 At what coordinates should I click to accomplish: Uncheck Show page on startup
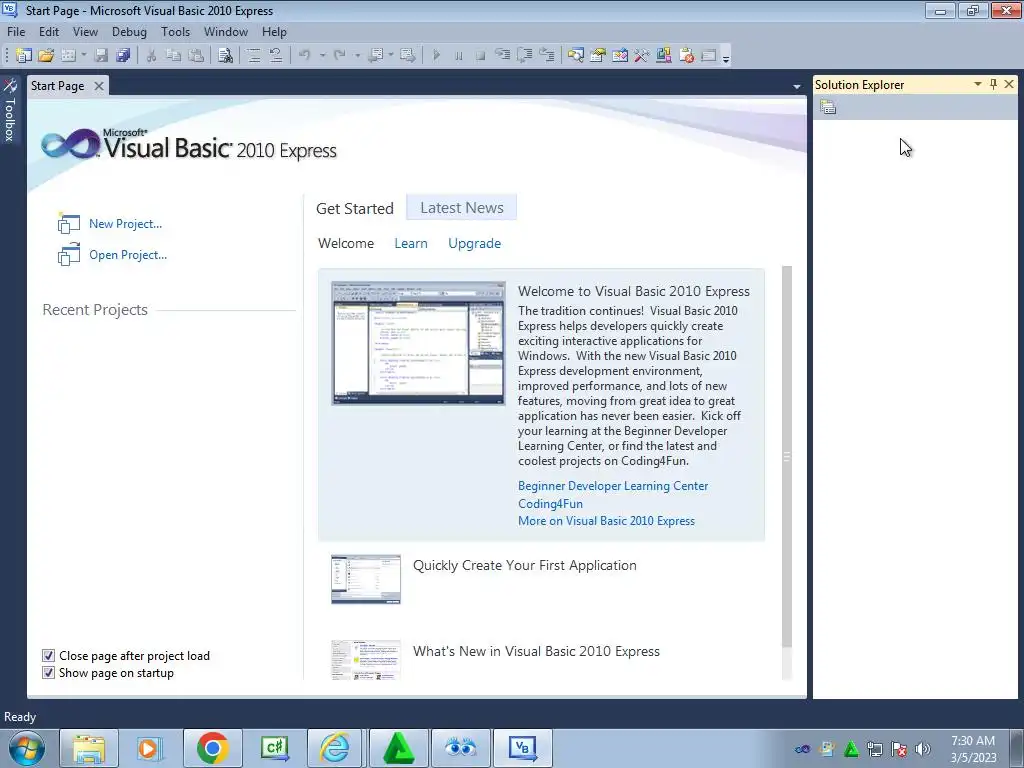tap(48, 673)
